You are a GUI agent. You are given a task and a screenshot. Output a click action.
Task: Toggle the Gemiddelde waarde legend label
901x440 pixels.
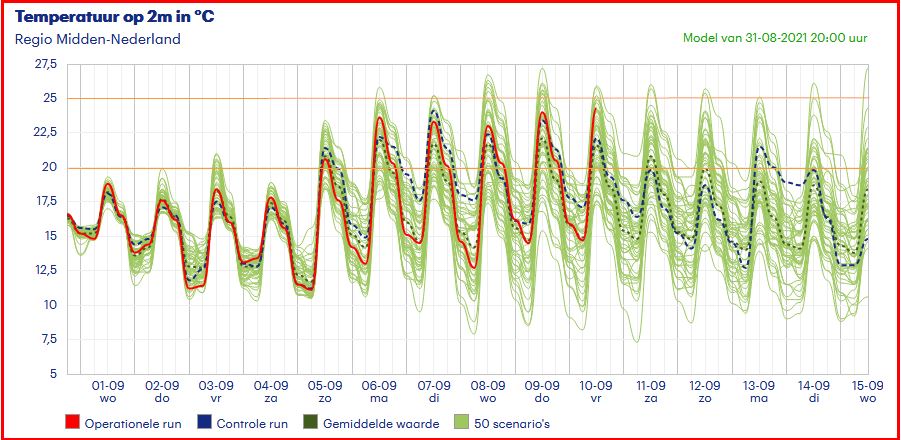point(380,424)
